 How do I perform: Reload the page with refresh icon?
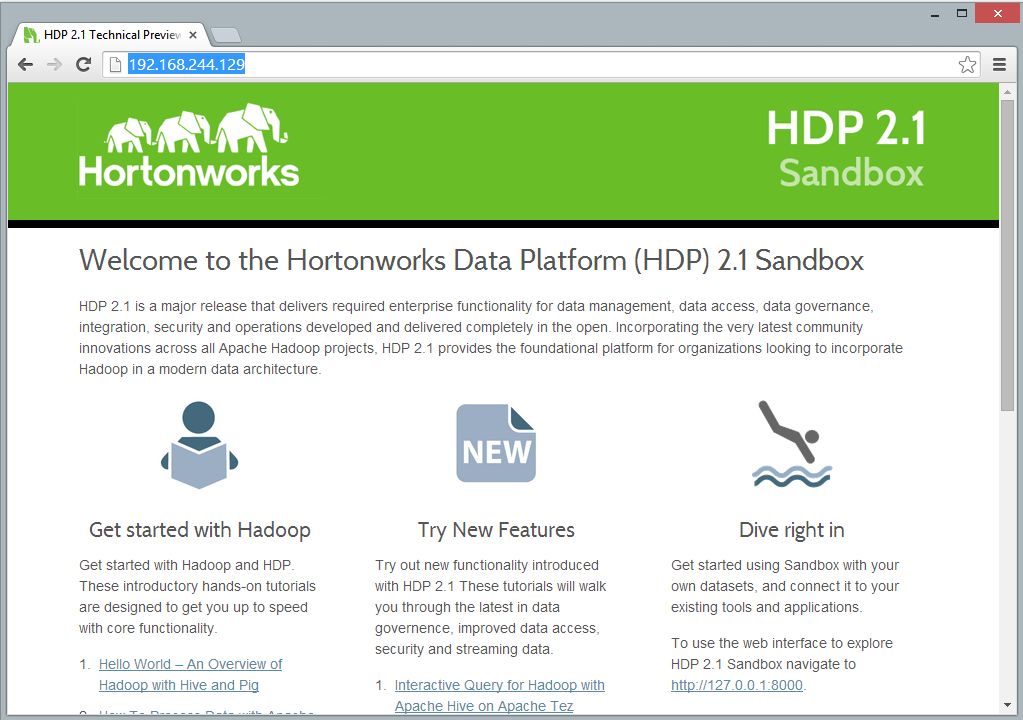pyautogui.click(x=83, y=65)
